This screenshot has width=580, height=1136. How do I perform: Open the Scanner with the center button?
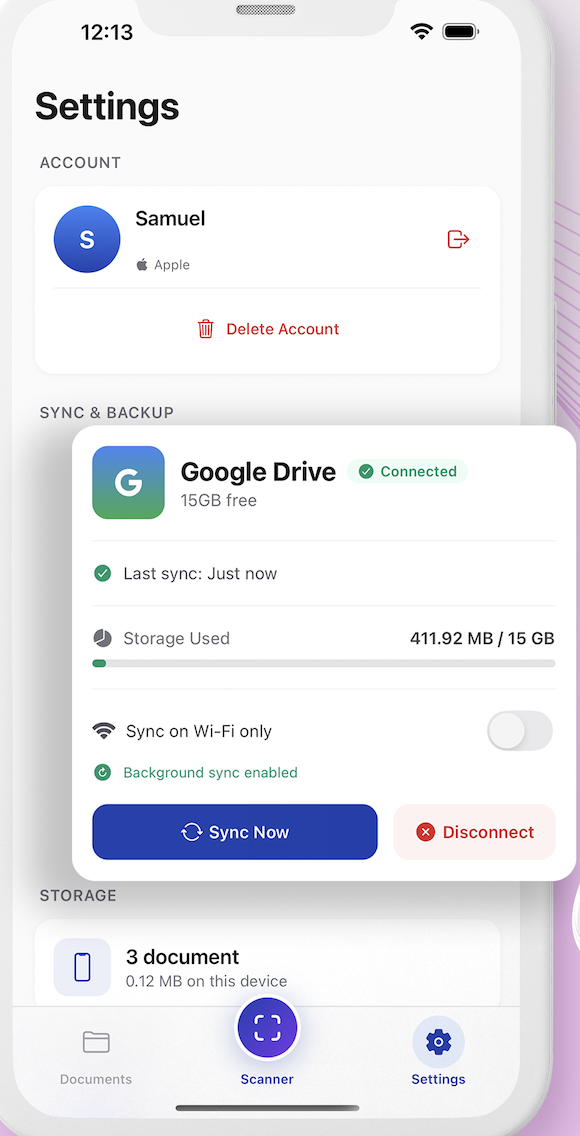pyautogui.click(x=267, y=1027)
